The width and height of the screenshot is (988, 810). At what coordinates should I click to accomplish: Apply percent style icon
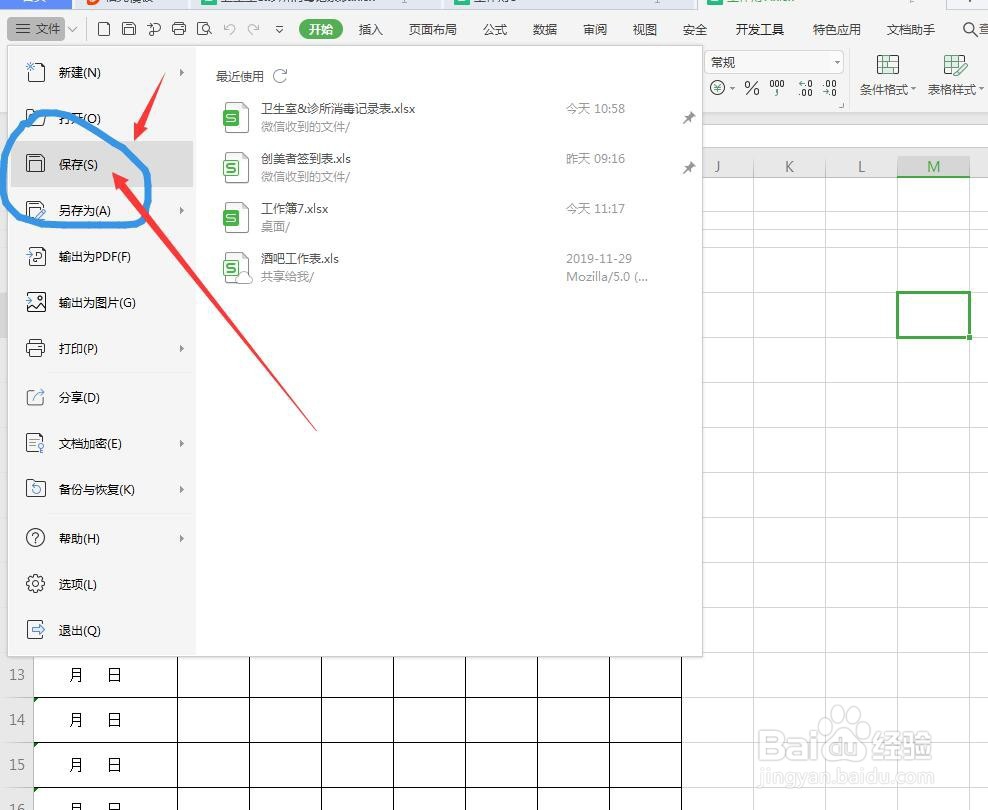(751, 88)
